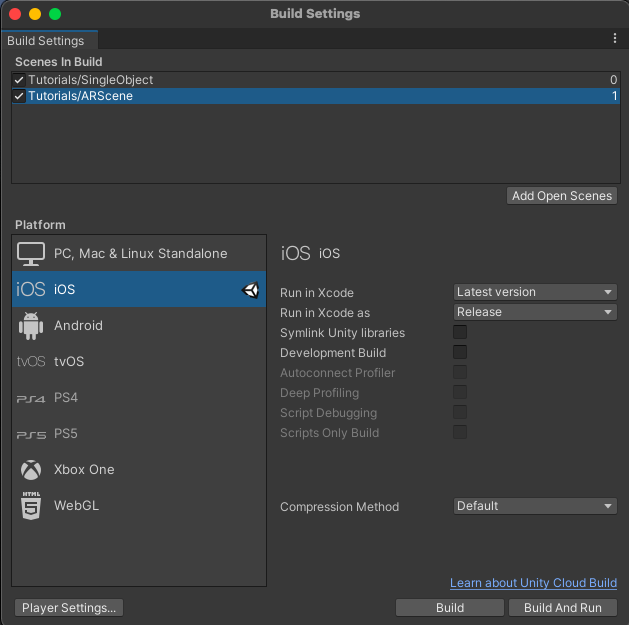The image size is (629, 625).
Task: Click the PC, Mac & Linux Standalone monitor icon
Action: coord(31,254)
